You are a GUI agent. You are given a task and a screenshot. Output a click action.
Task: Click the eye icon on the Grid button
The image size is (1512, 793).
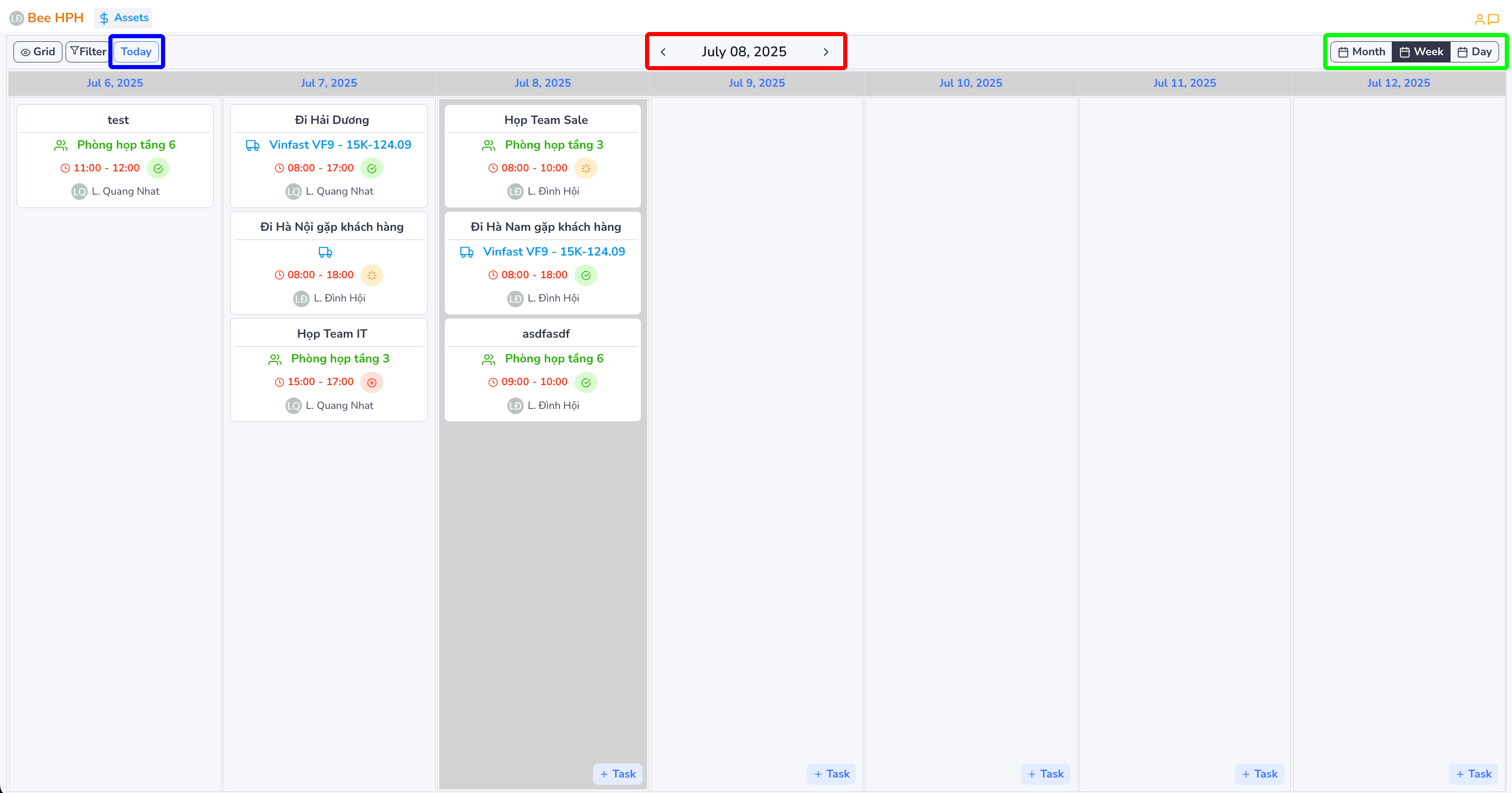pyautogui.click(x=25, y=52)
